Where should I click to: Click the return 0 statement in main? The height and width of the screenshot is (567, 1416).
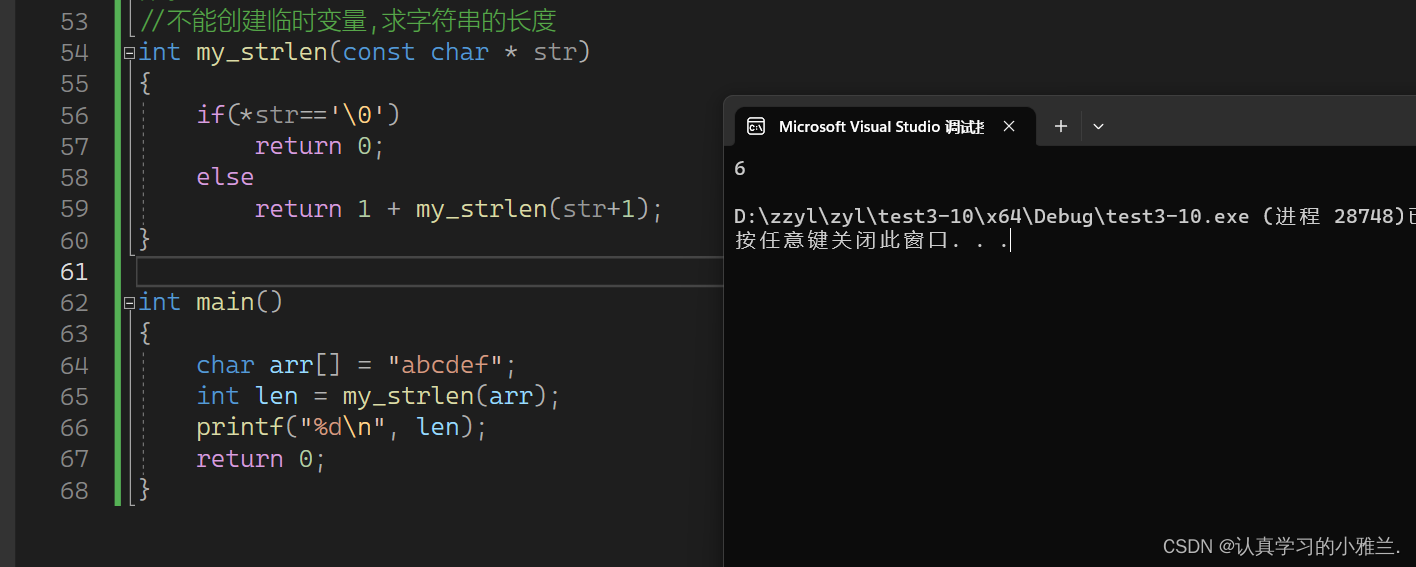click(x=261, y=459)
